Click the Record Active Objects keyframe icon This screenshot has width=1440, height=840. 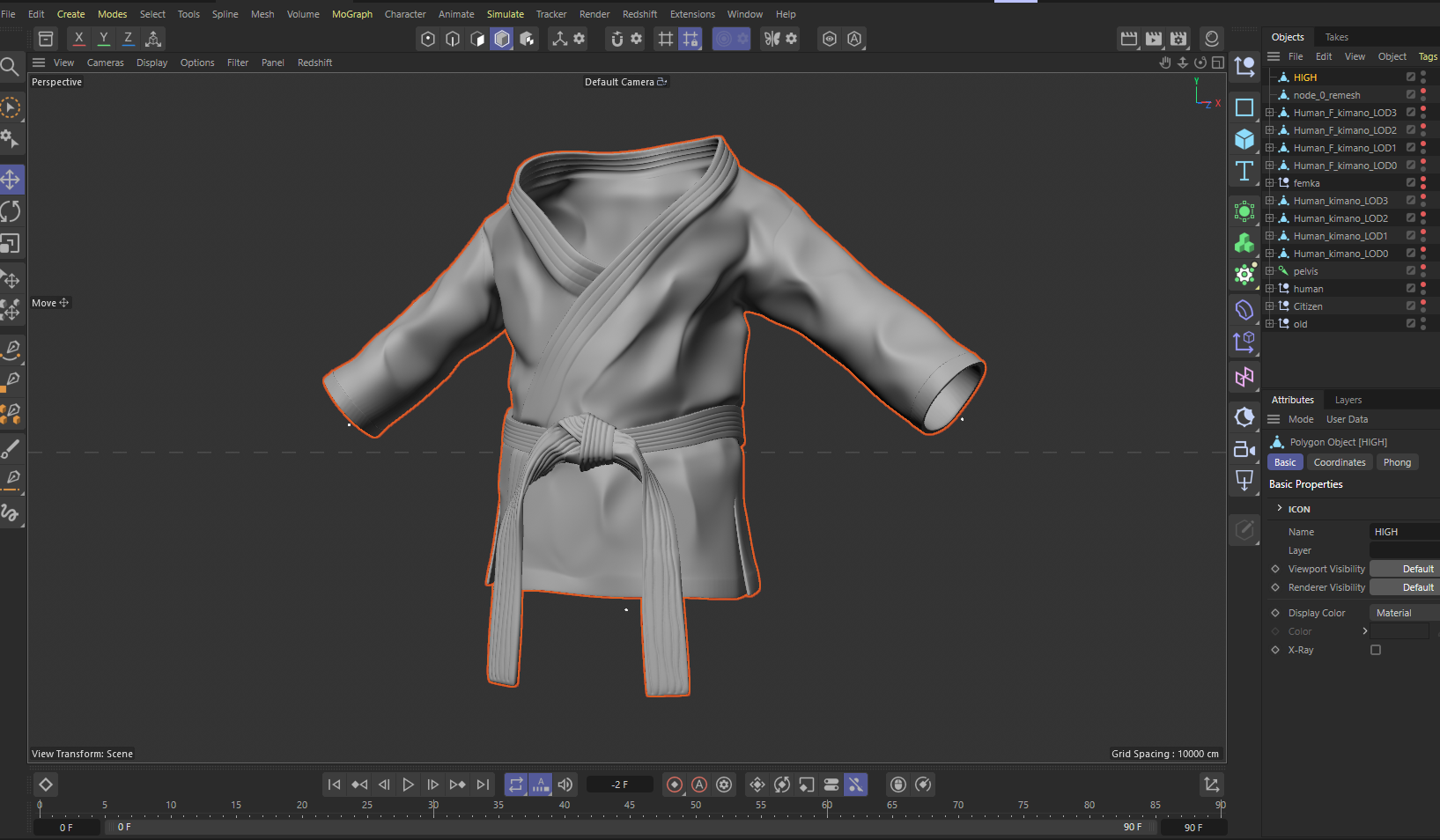click(675, 785)
